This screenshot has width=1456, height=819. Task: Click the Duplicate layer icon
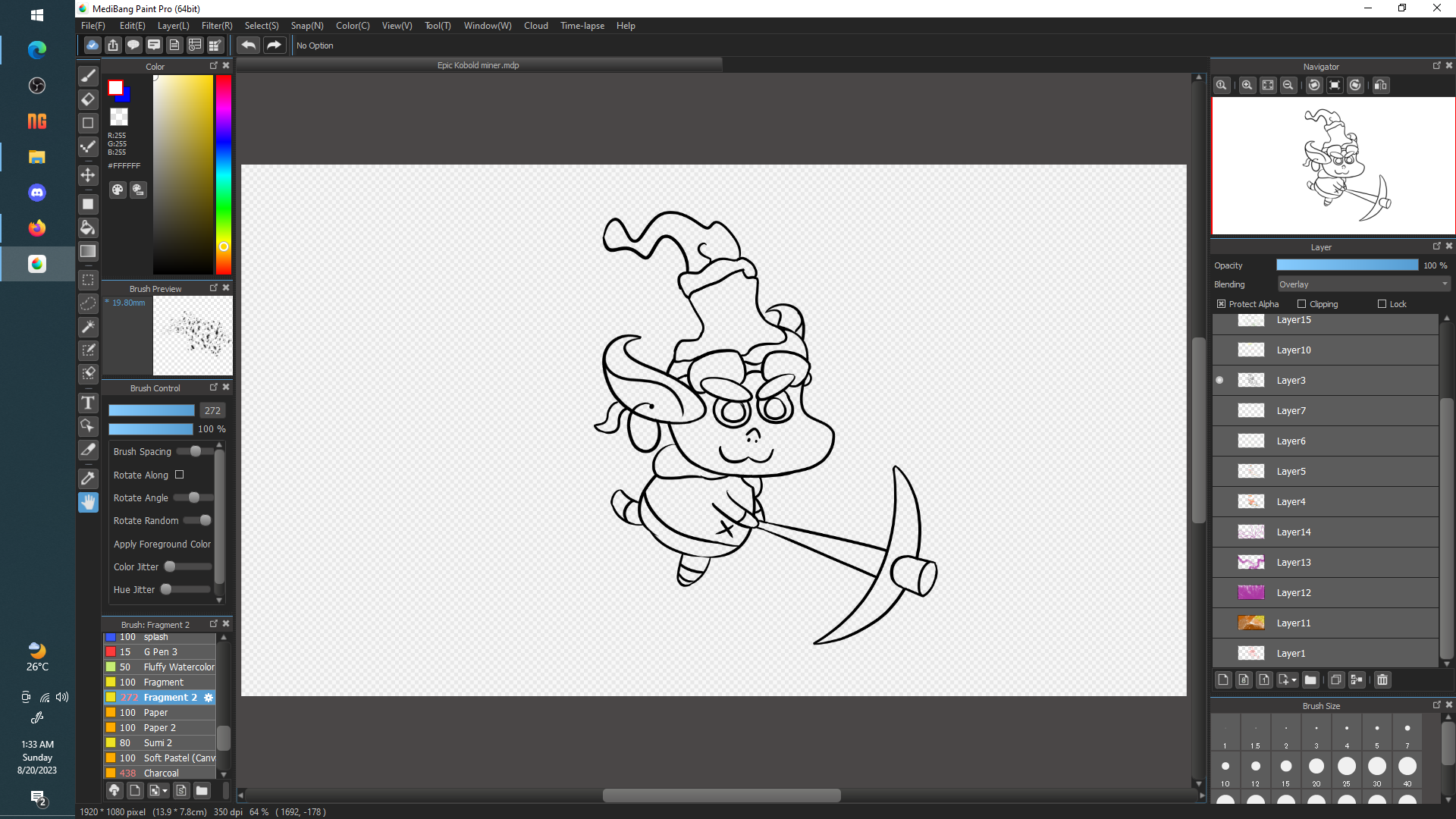pyautogui.click(x=1336, y=680)
